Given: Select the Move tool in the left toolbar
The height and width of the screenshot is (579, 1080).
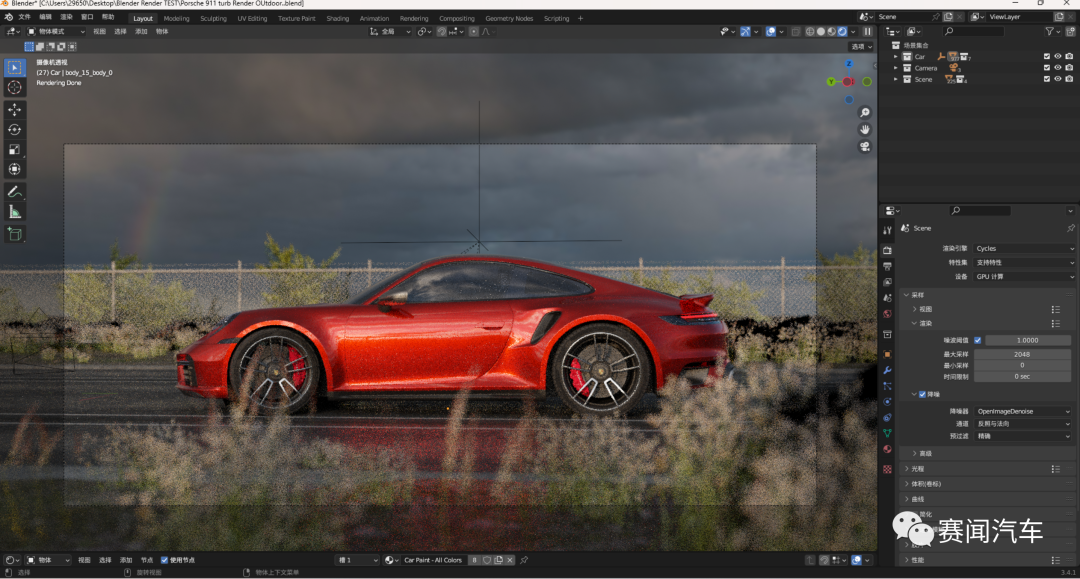Looking at the screenshot, I should [14, 109].
